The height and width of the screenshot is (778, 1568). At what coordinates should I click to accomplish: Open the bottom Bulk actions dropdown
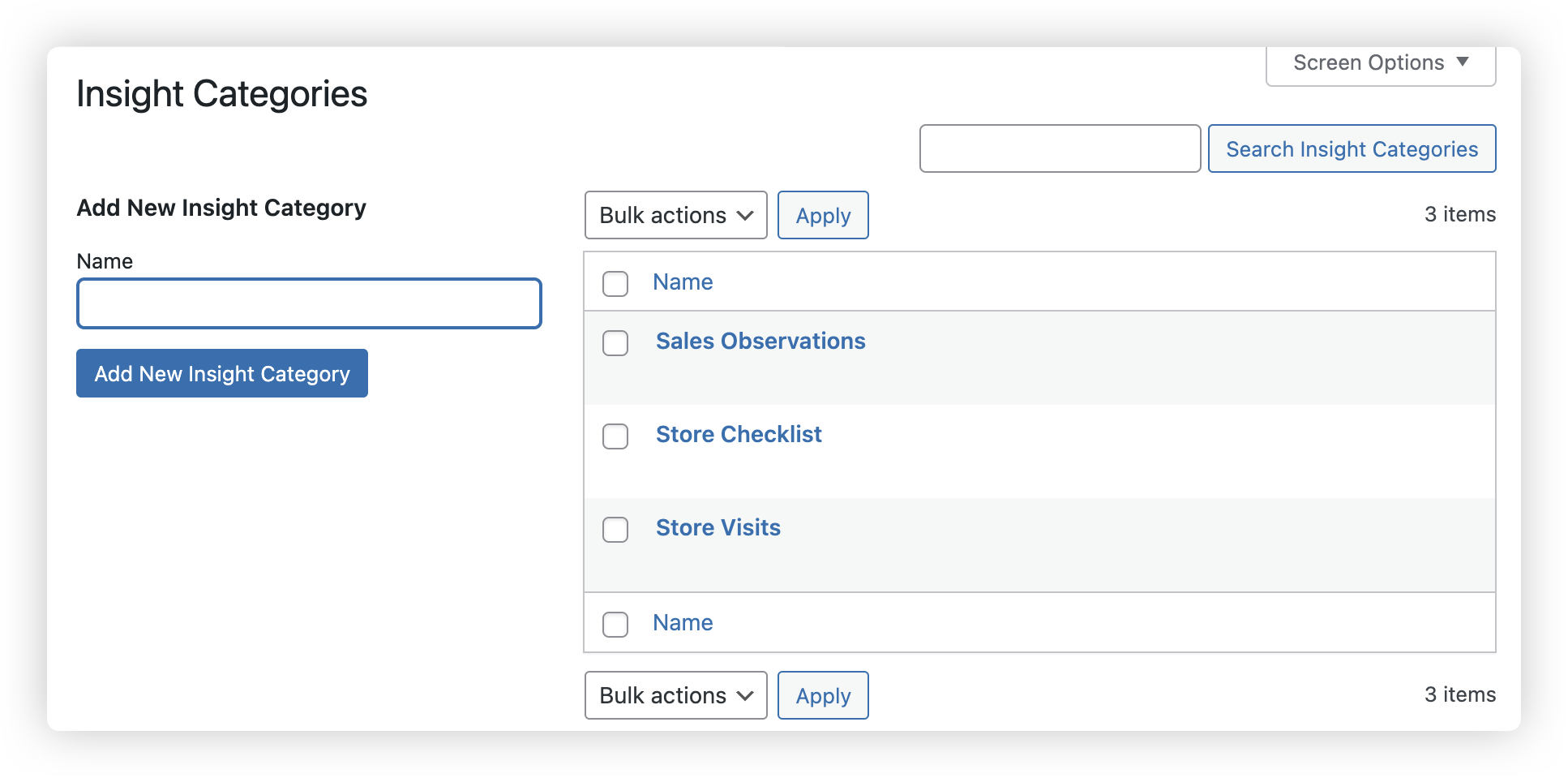coord(675,695)
